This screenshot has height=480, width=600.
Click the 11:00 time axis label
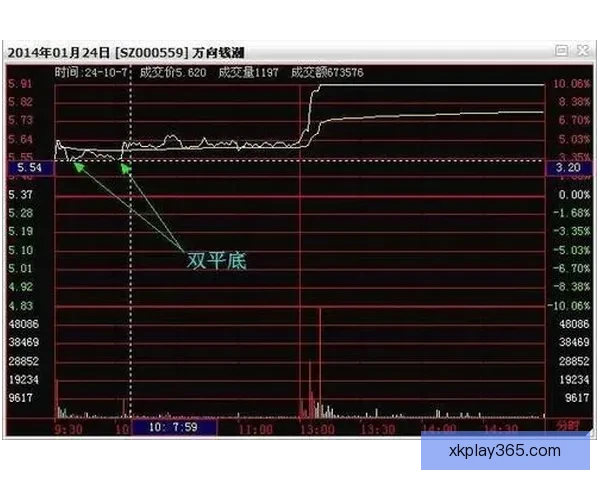pyautogui.click(x=255, y=429)
